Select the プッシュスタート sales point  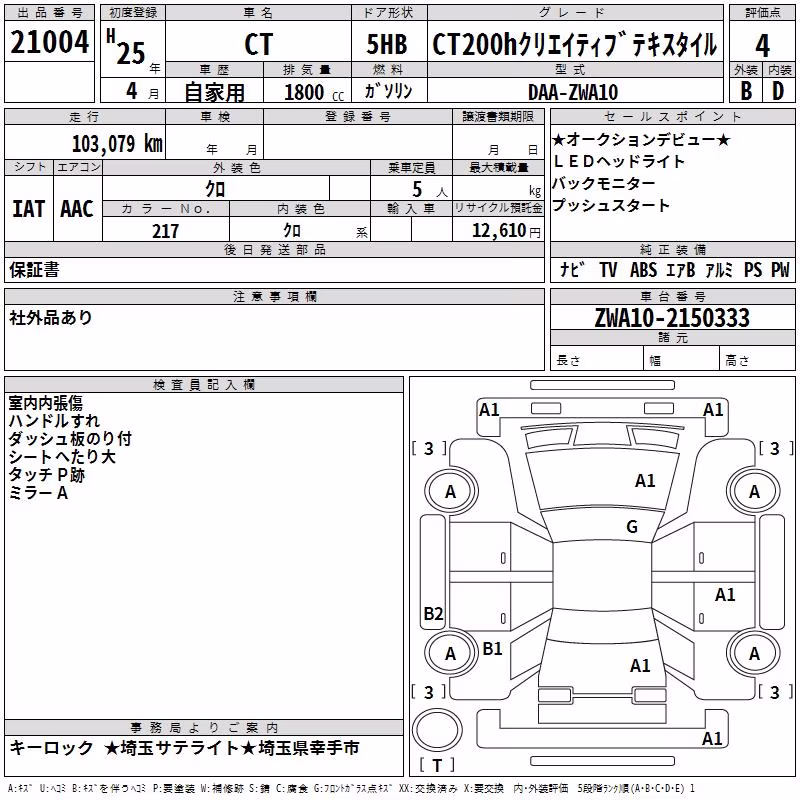click(x=611, y=205)
